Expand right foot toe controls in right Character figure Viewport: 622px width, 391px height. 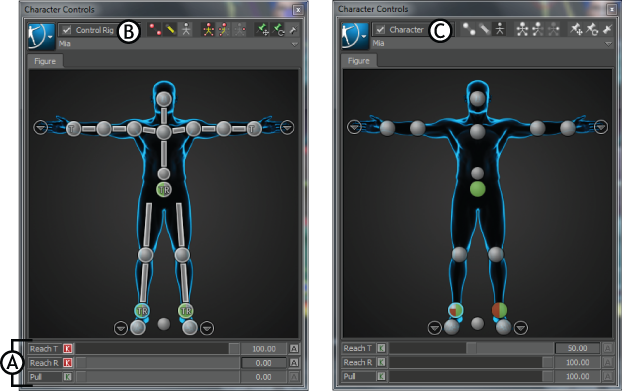(435, 328)
